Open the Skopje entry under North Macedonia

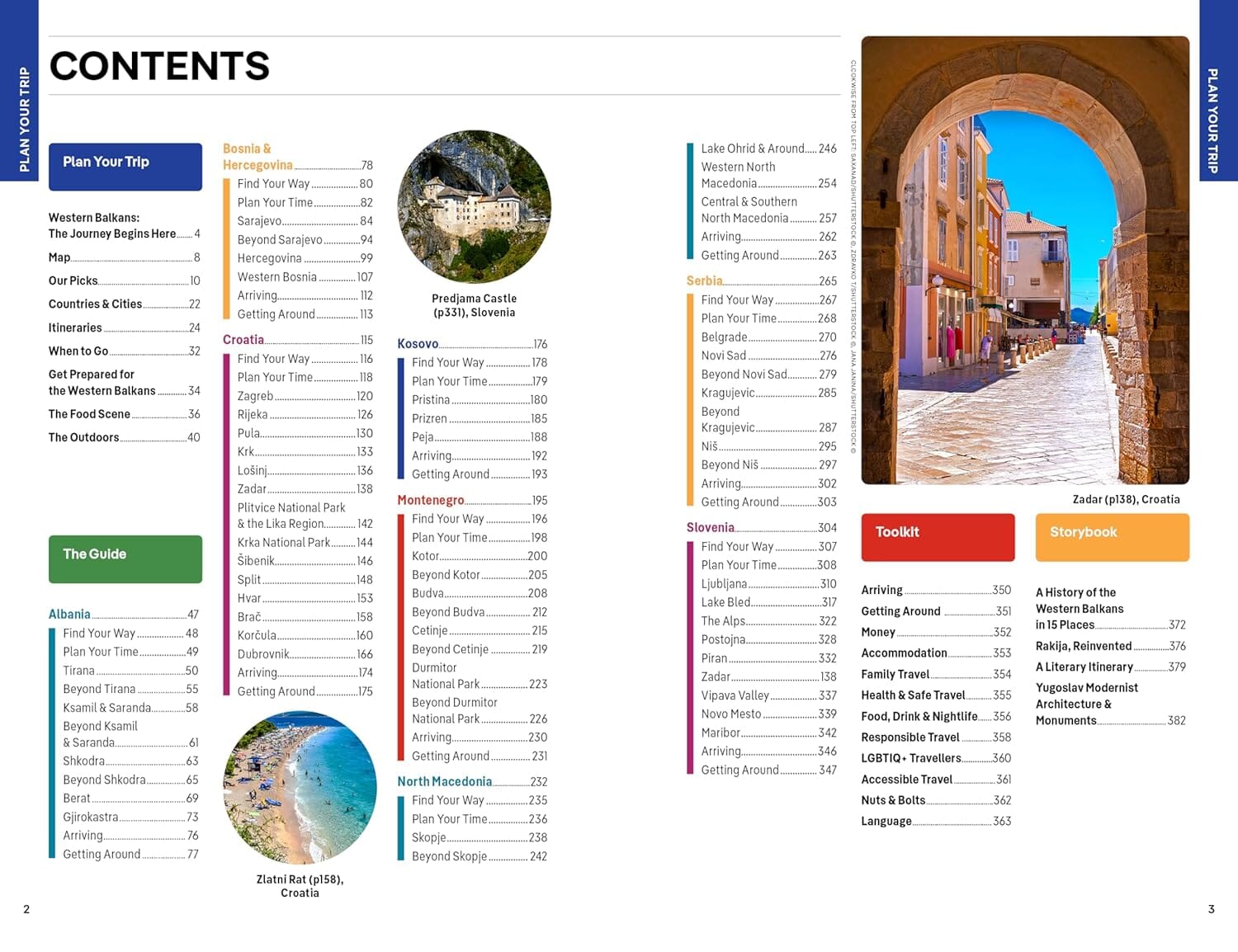430,837
